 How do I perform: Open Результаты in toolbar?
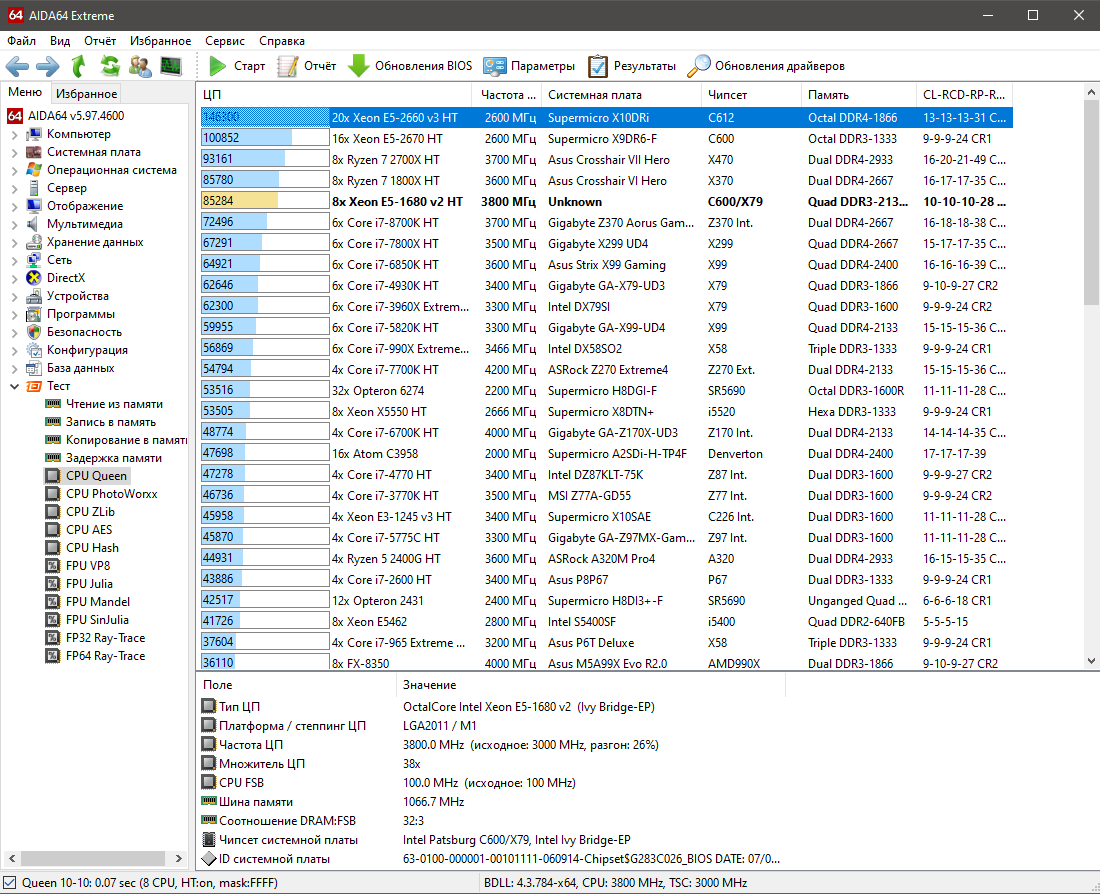tap(631, 67)
